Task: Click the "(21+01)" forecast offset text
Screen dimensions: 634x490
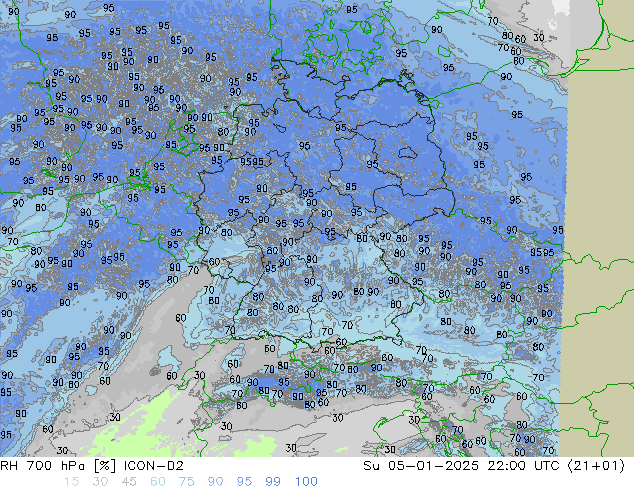Action: [x=597, y=466]
